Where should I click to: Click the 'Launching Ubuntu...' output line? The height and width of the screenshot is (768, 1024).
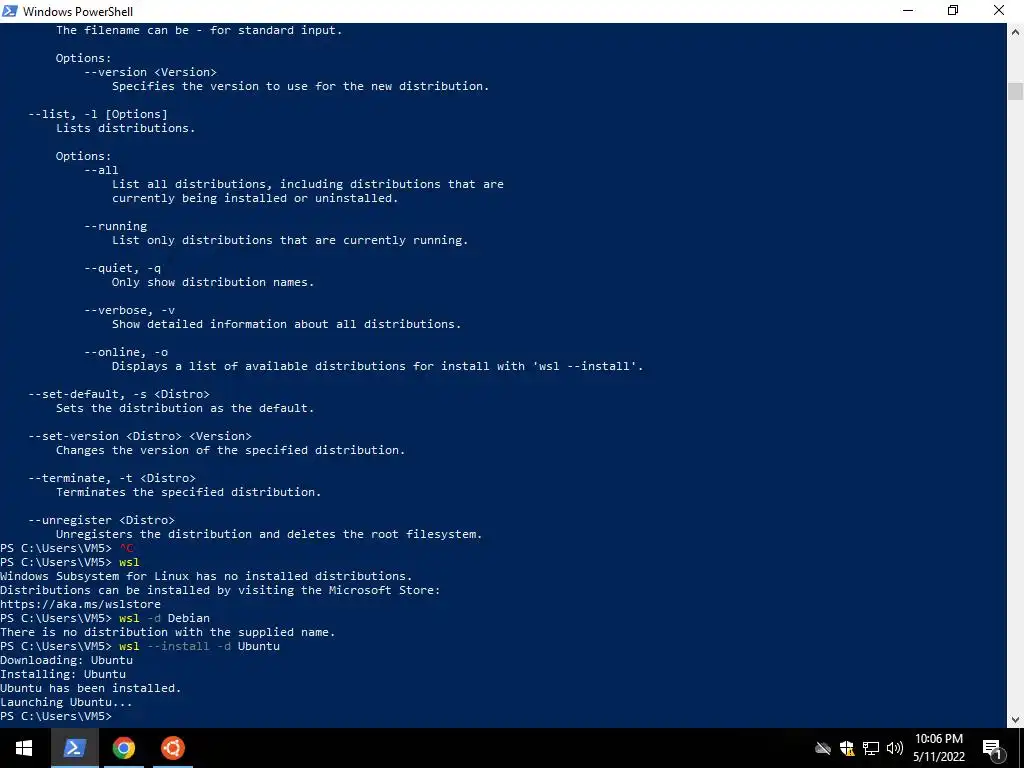pyautogui.click(x=66, y=702)
